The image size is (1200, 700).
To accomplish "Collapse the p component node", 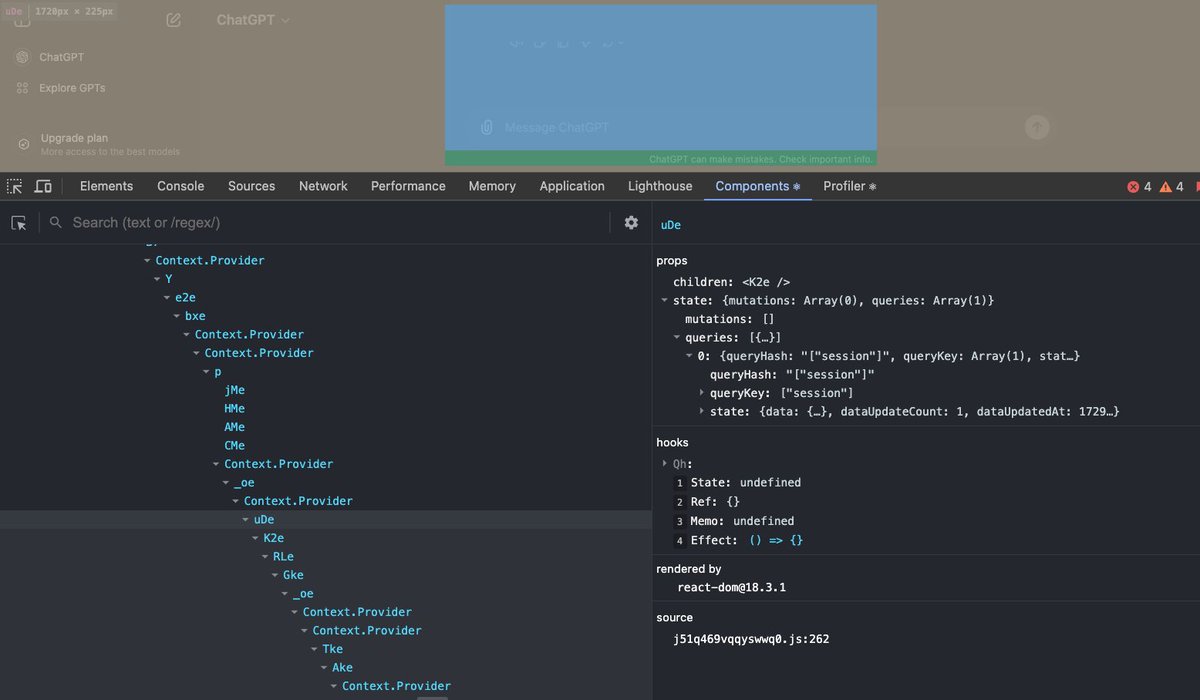I will click(x=207, y=372).
